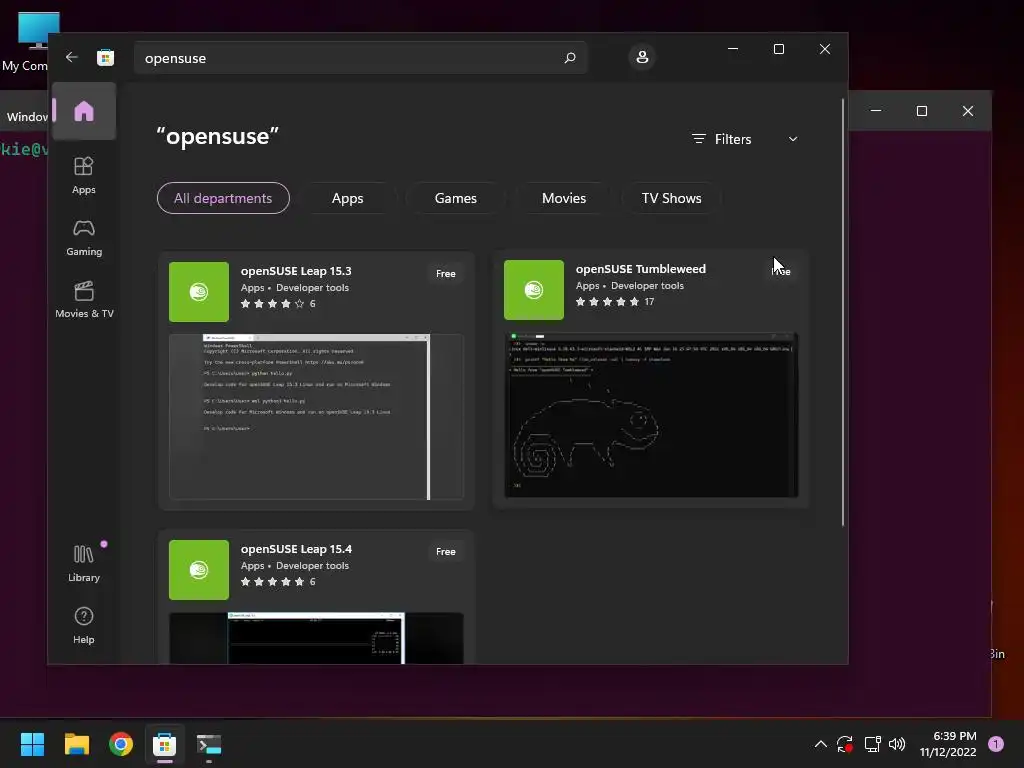The height and width of the screenshot is (768, 1024).
Task: Click the openSUSE Leap 15.4 screenshot thumbnail
Action: click(316, 638)
